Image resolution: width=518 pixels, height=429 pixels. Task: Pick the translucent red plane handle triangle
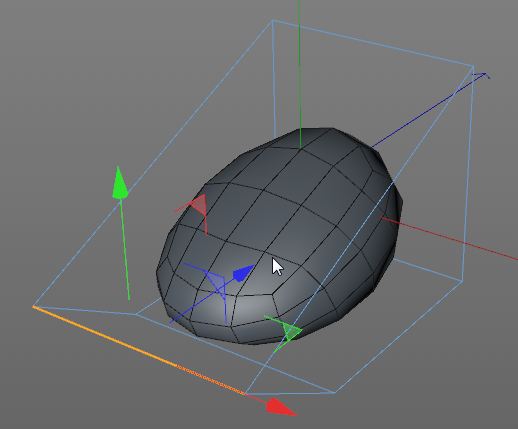tap(199, 204)
